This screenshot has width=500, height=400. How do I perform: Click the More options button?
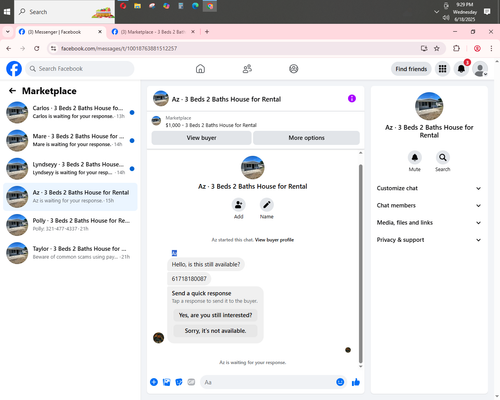tap(306, 138)
